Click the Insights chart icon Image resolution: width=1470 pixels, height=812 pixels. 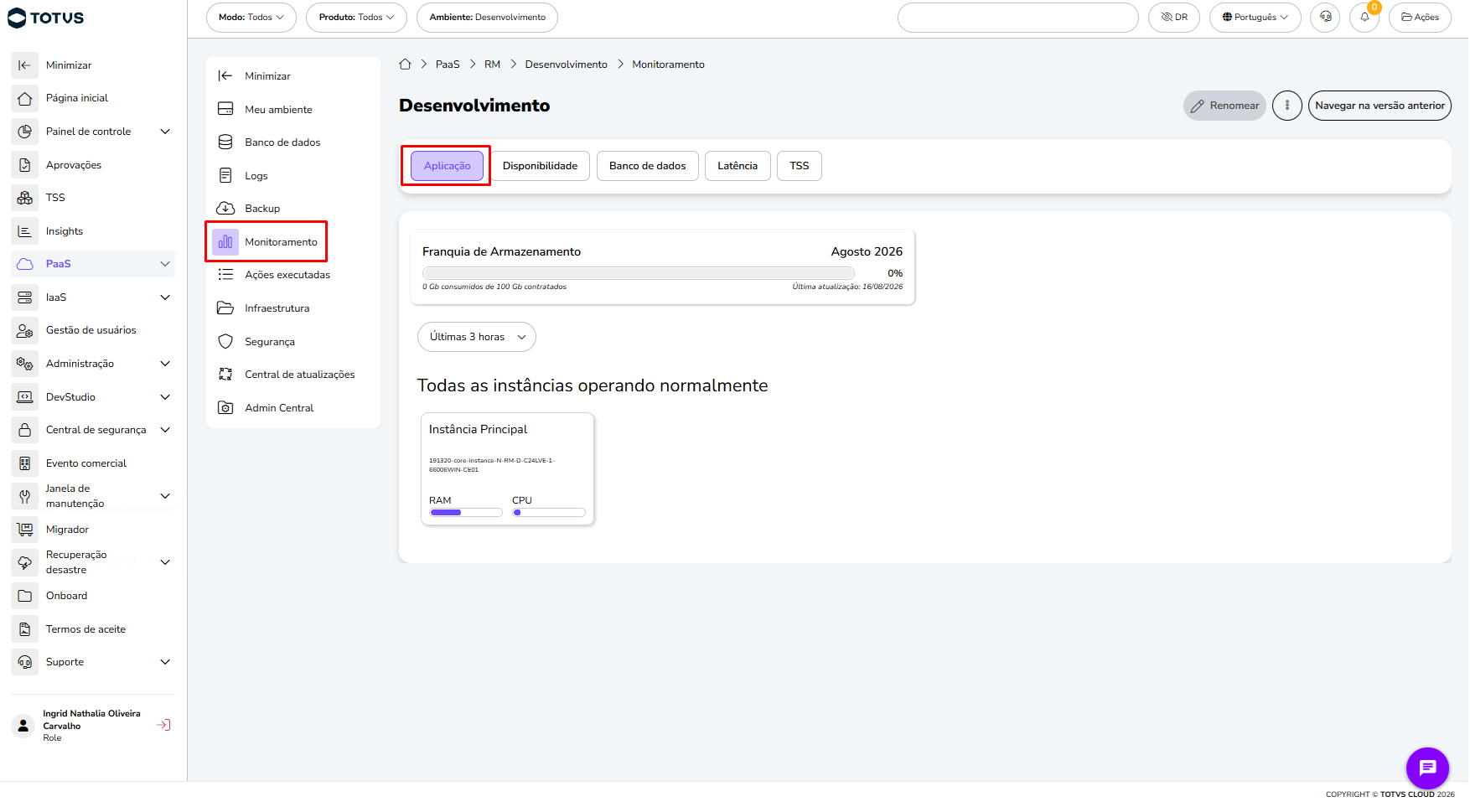tap(25, 231)
